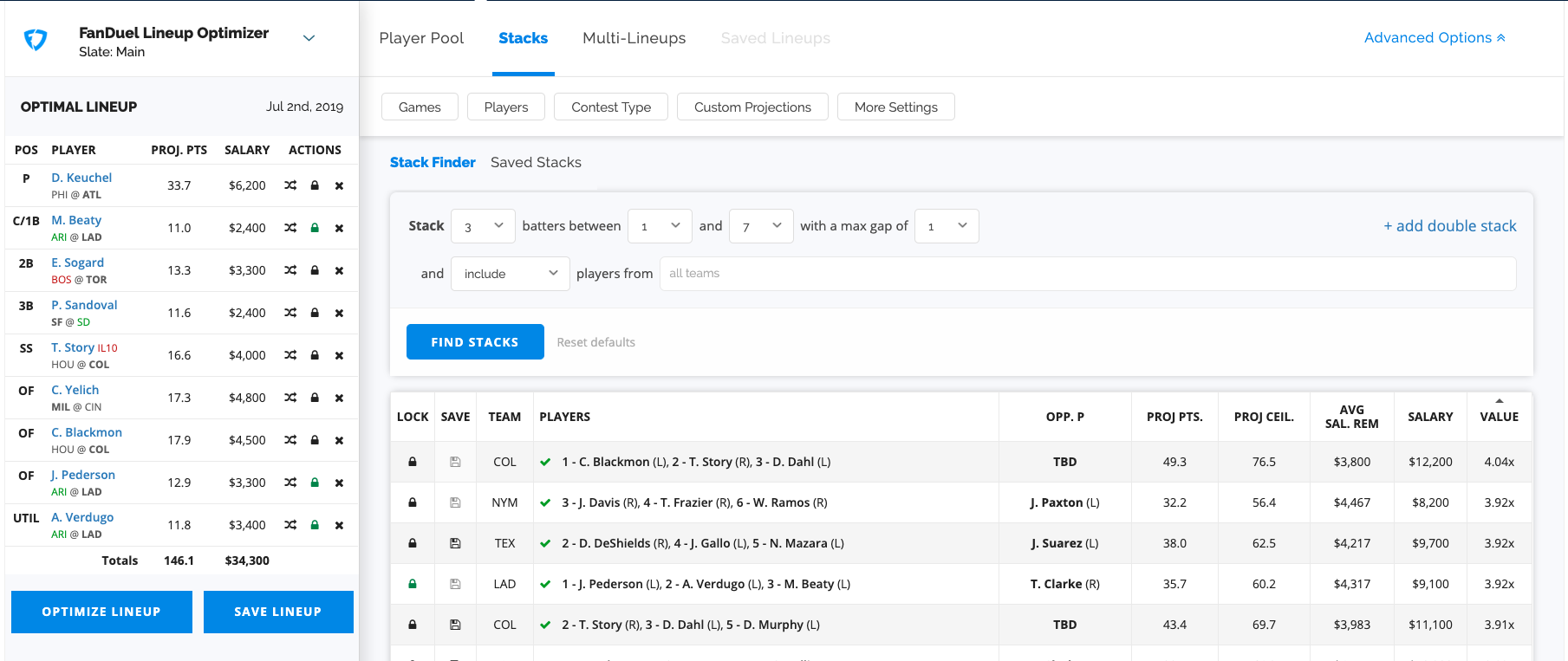
Task: Unlock the LAD stack row
Action: 413,584
